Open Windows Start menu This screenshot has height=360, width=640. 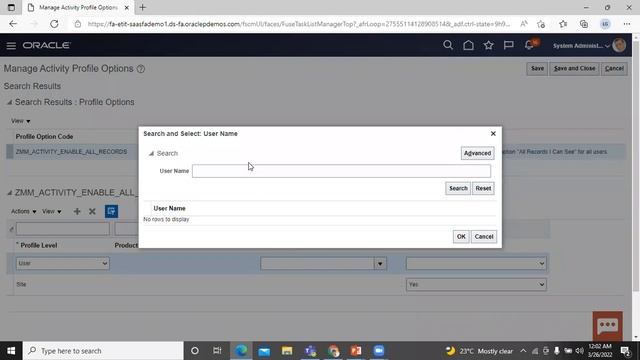[x=11, y=351]
